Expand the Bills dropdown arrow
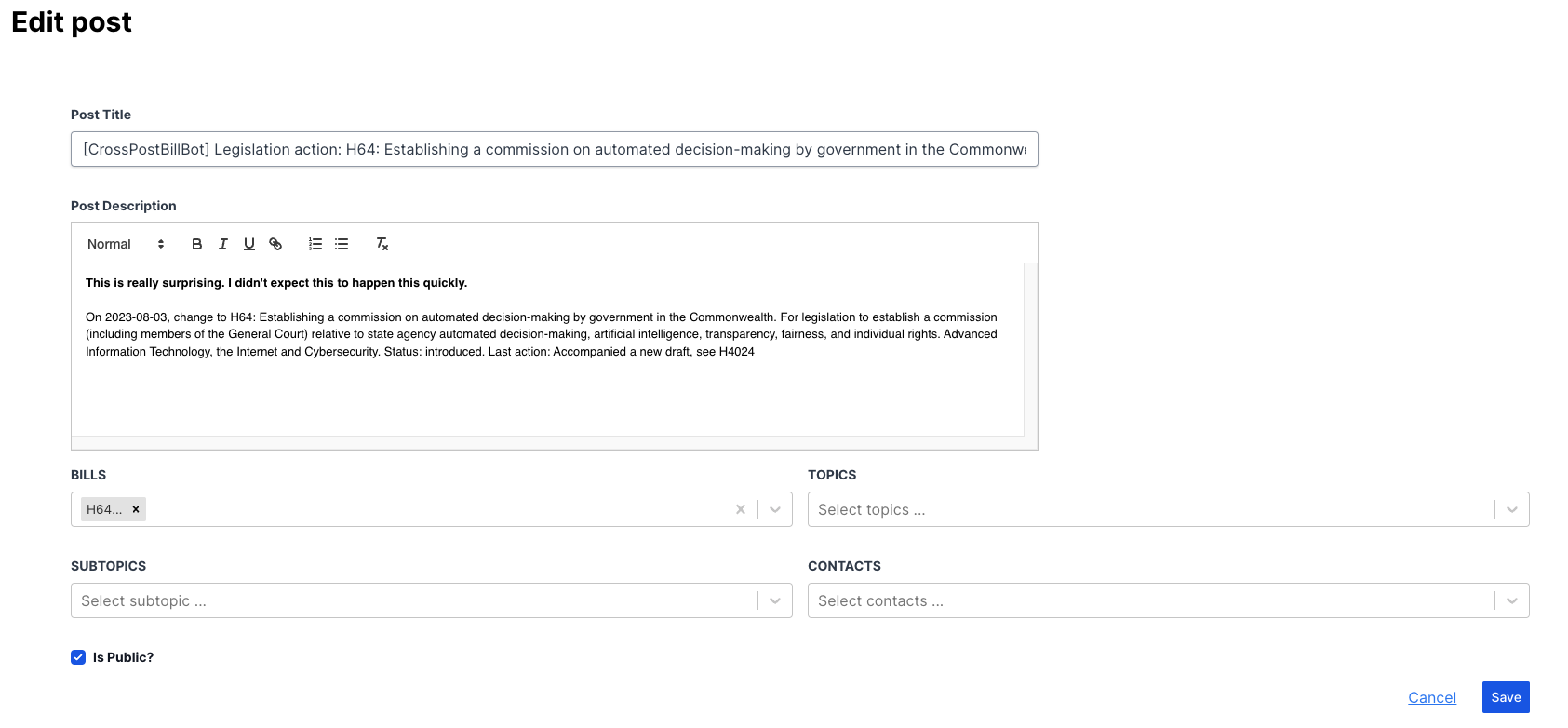Screen dimensions: 1568x728 (x=775, y=509)
